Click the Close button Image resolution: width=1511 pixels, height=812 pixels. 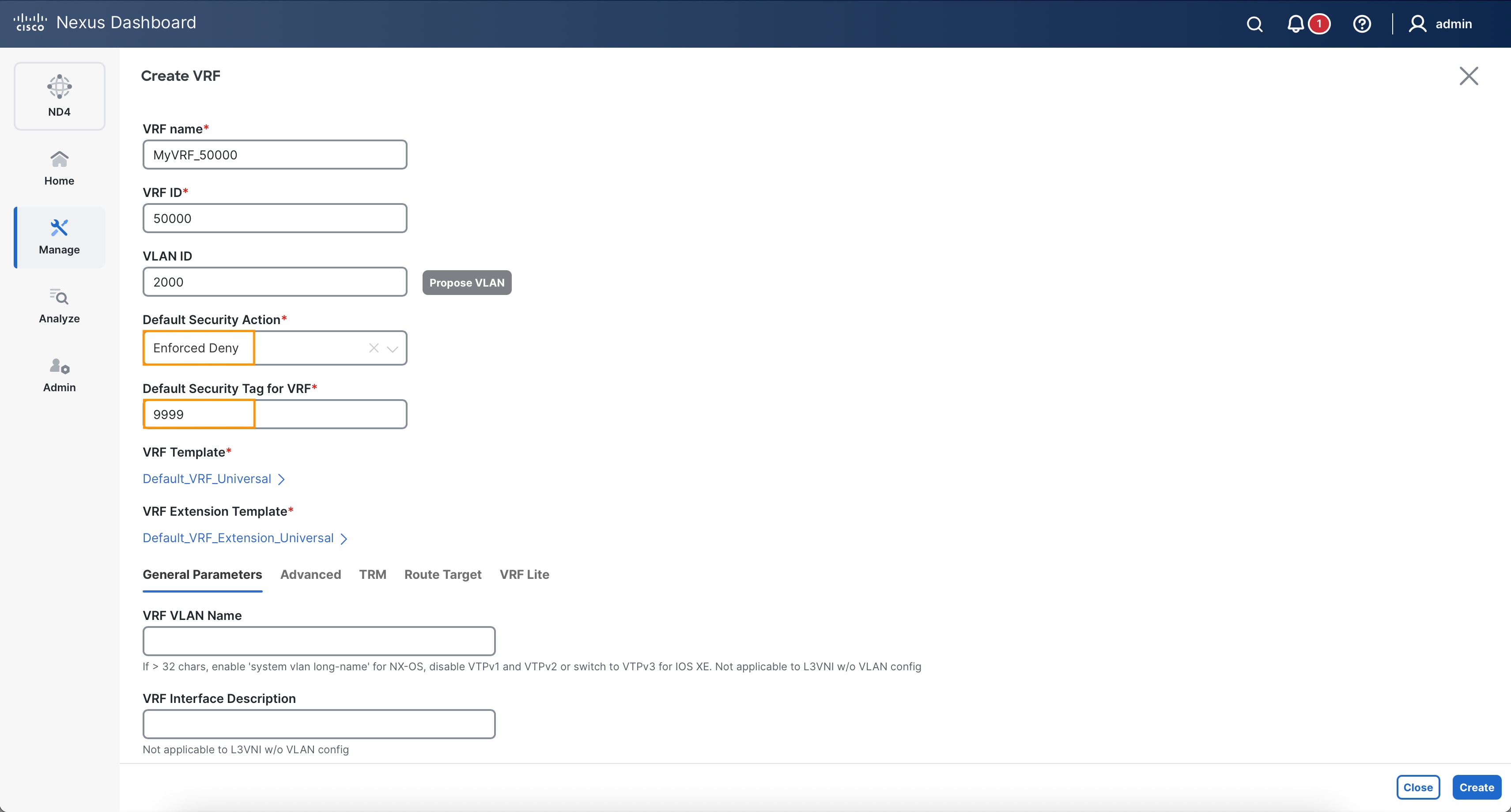point(1418,787)
